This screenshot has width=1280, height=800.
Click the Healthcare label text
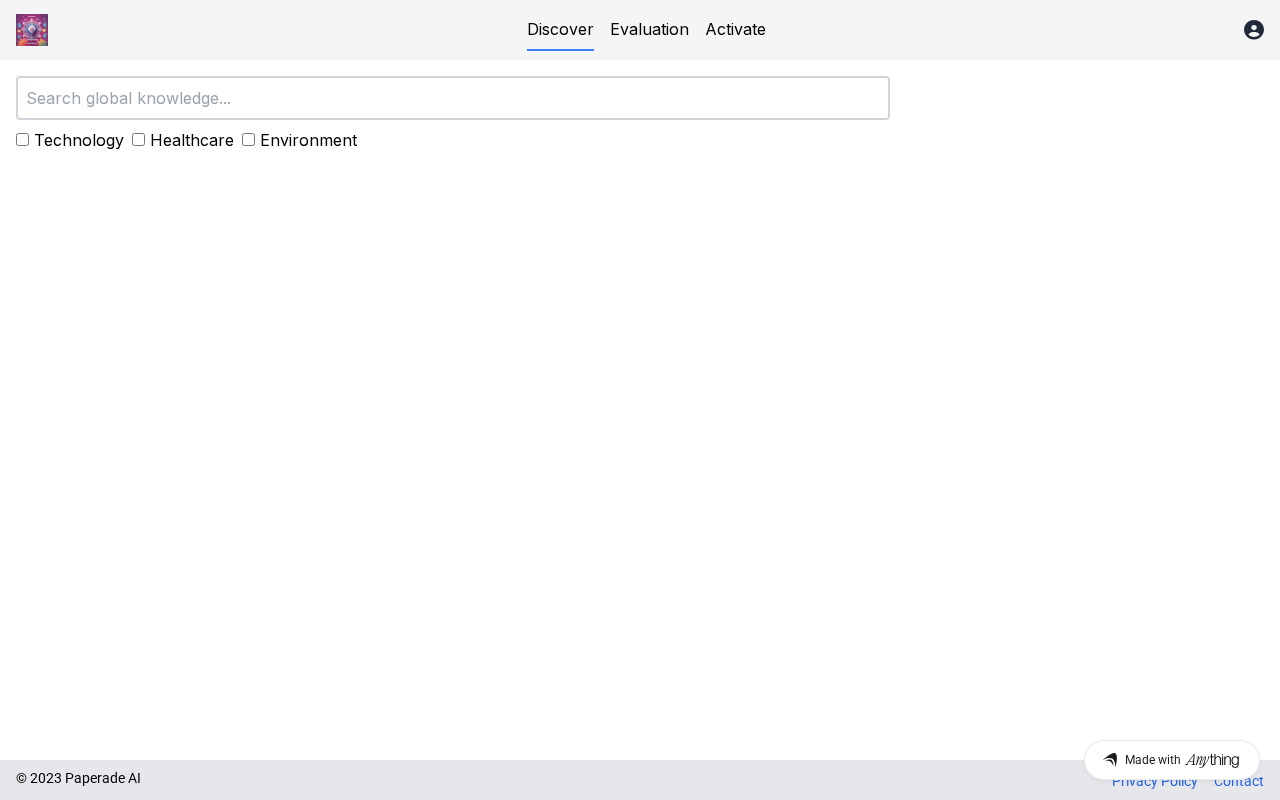192,140
